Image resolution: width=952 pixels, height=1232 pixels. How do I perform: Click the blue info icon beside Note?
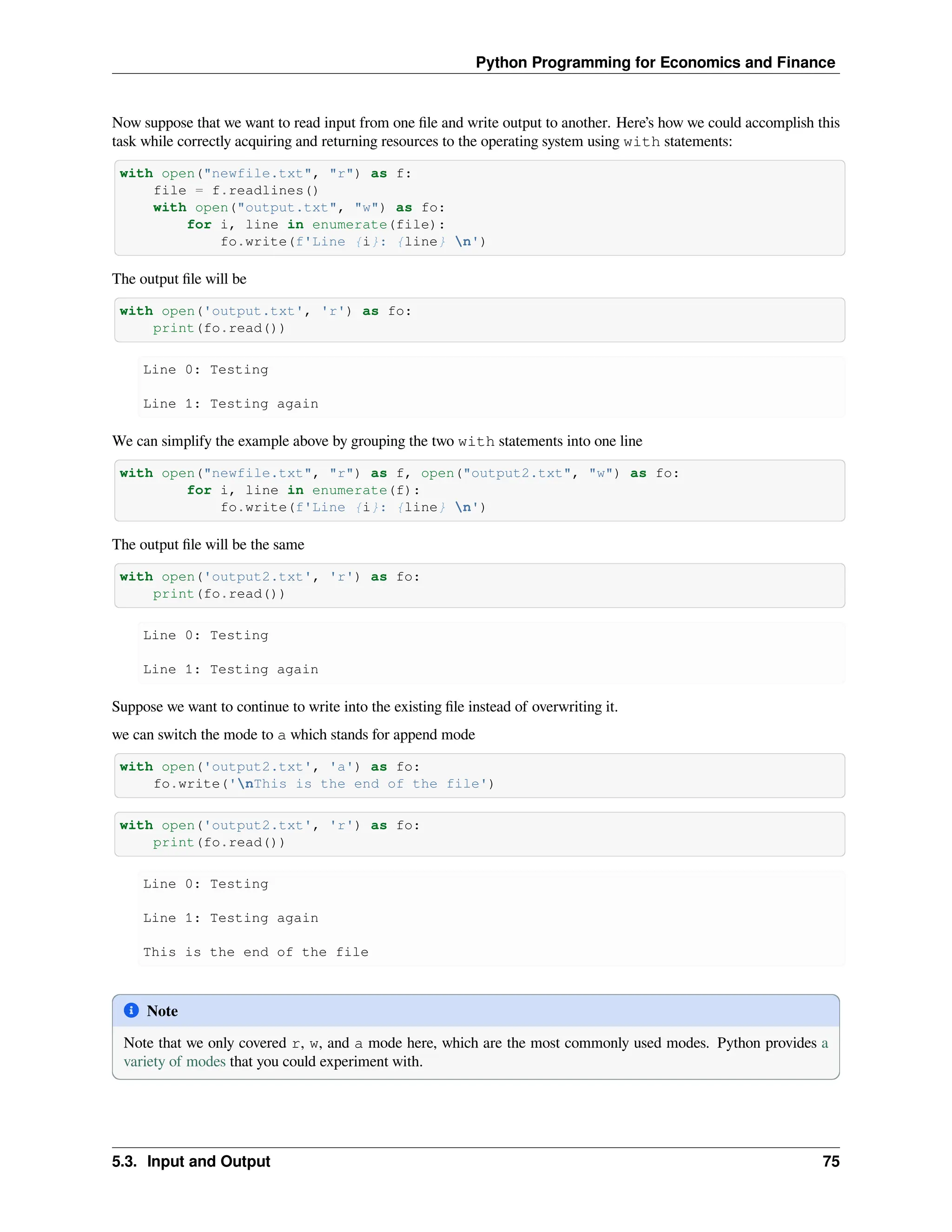[x=132, y=1010]
